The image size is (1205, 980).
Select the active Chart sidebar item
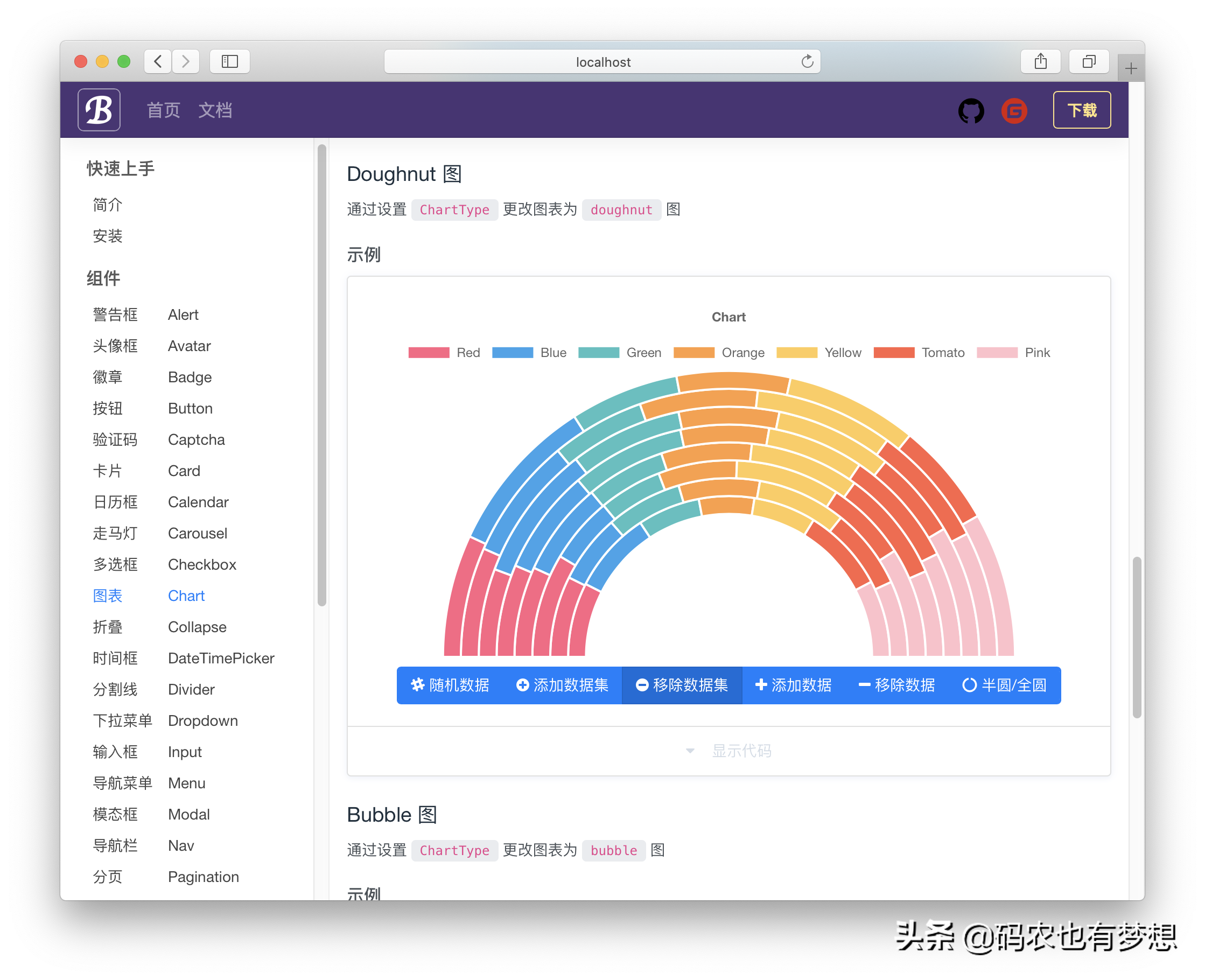[186, 596]
